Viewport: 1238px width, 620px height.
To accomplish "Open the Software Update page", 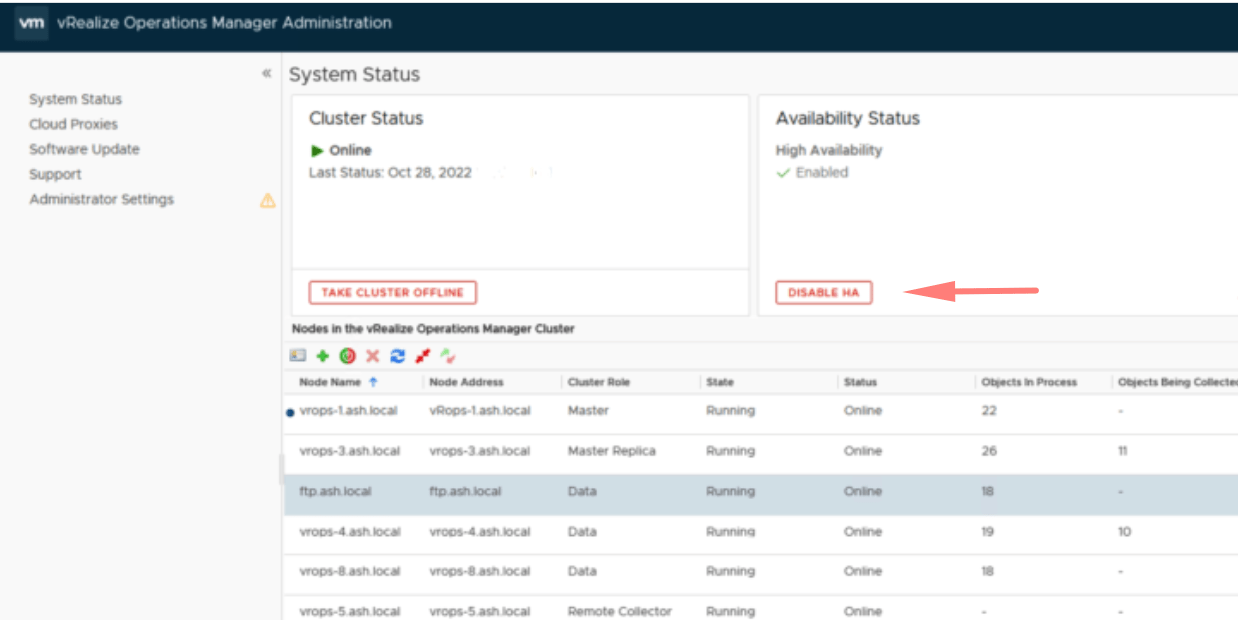I will (84, 149).
